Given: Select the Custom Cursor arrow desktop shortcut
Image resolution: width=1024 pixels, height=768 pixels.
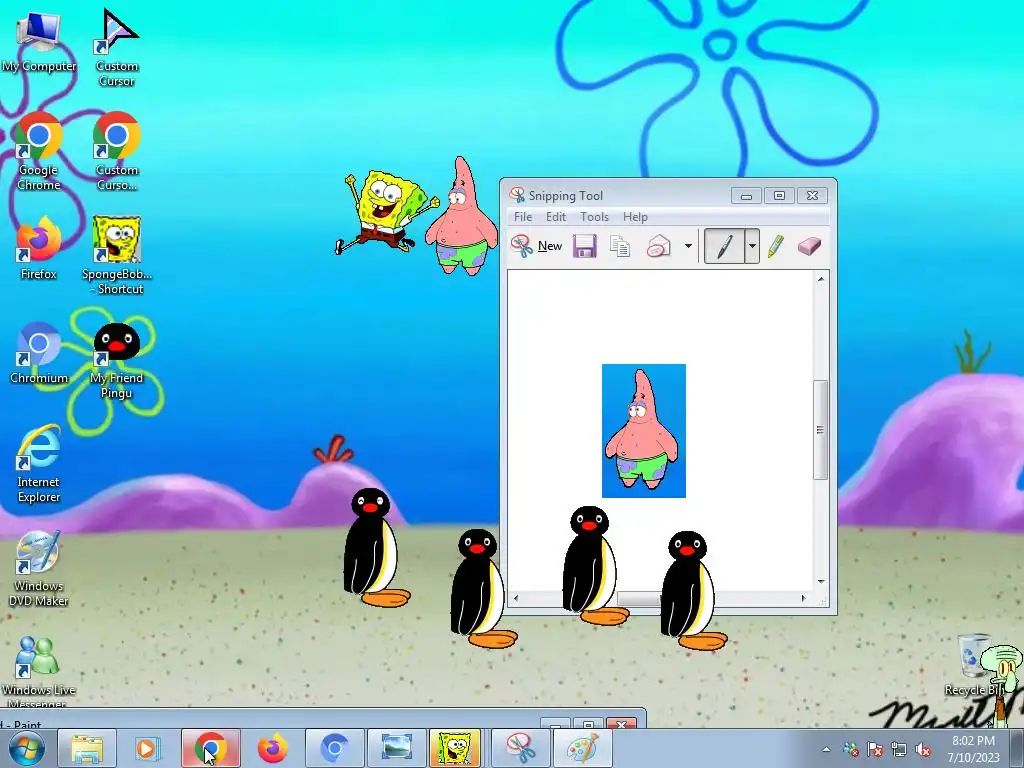Looking at the screenshot, I should (x=117, y=48).
